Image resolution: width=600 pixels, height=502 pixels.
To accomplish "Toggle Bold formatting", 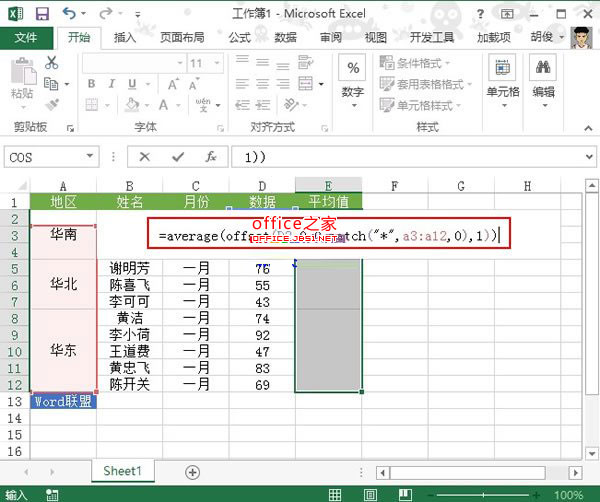I will (91, 83).
